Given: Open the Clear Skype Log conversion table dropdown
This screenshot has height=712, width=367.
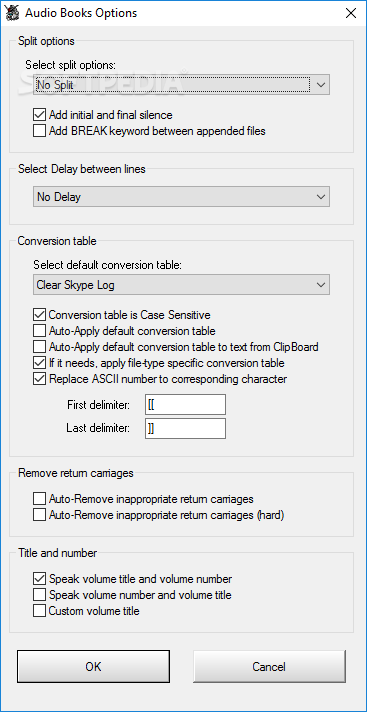Looking at the screenshot, I should (x=181, y=285).
